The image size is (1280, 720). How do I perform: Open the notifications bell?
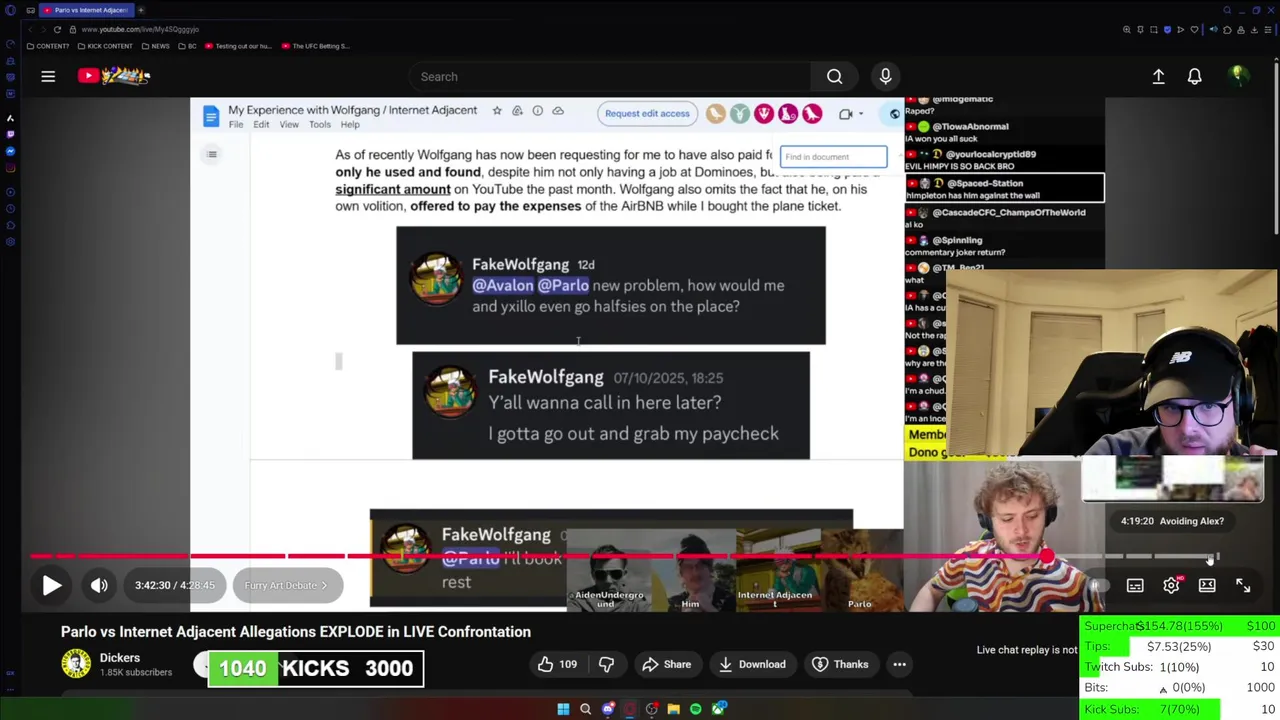point(1194,76)
